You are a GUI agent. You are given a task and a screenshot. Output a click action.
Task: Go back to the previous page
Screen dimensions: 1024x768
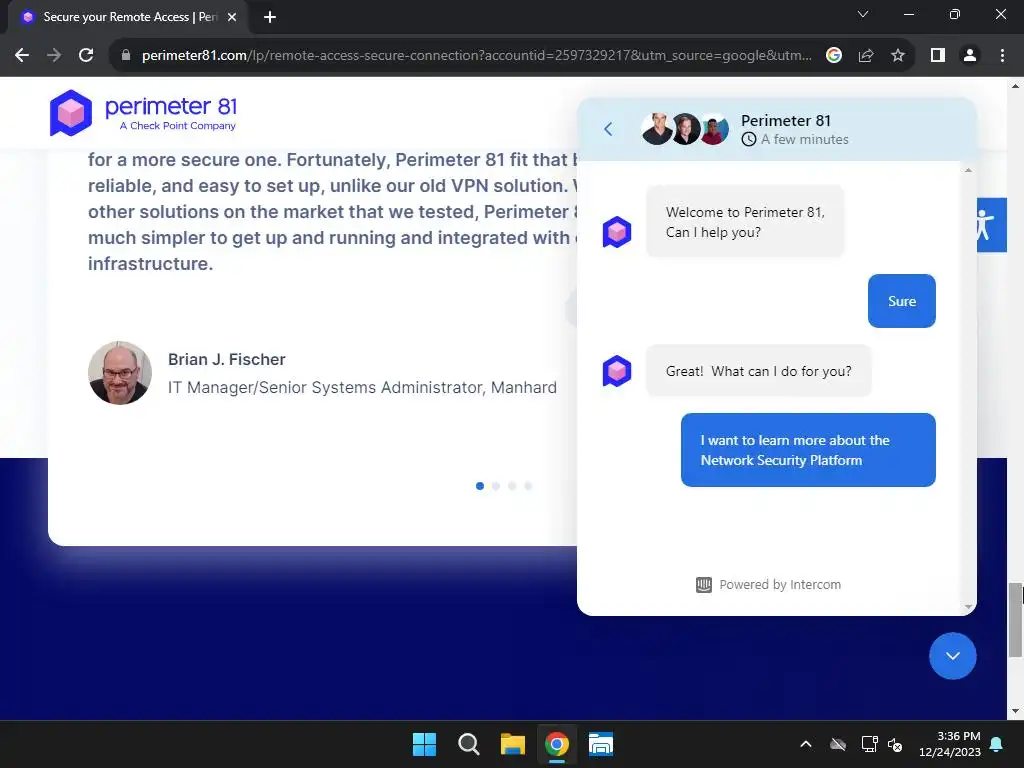pos(22,56)
